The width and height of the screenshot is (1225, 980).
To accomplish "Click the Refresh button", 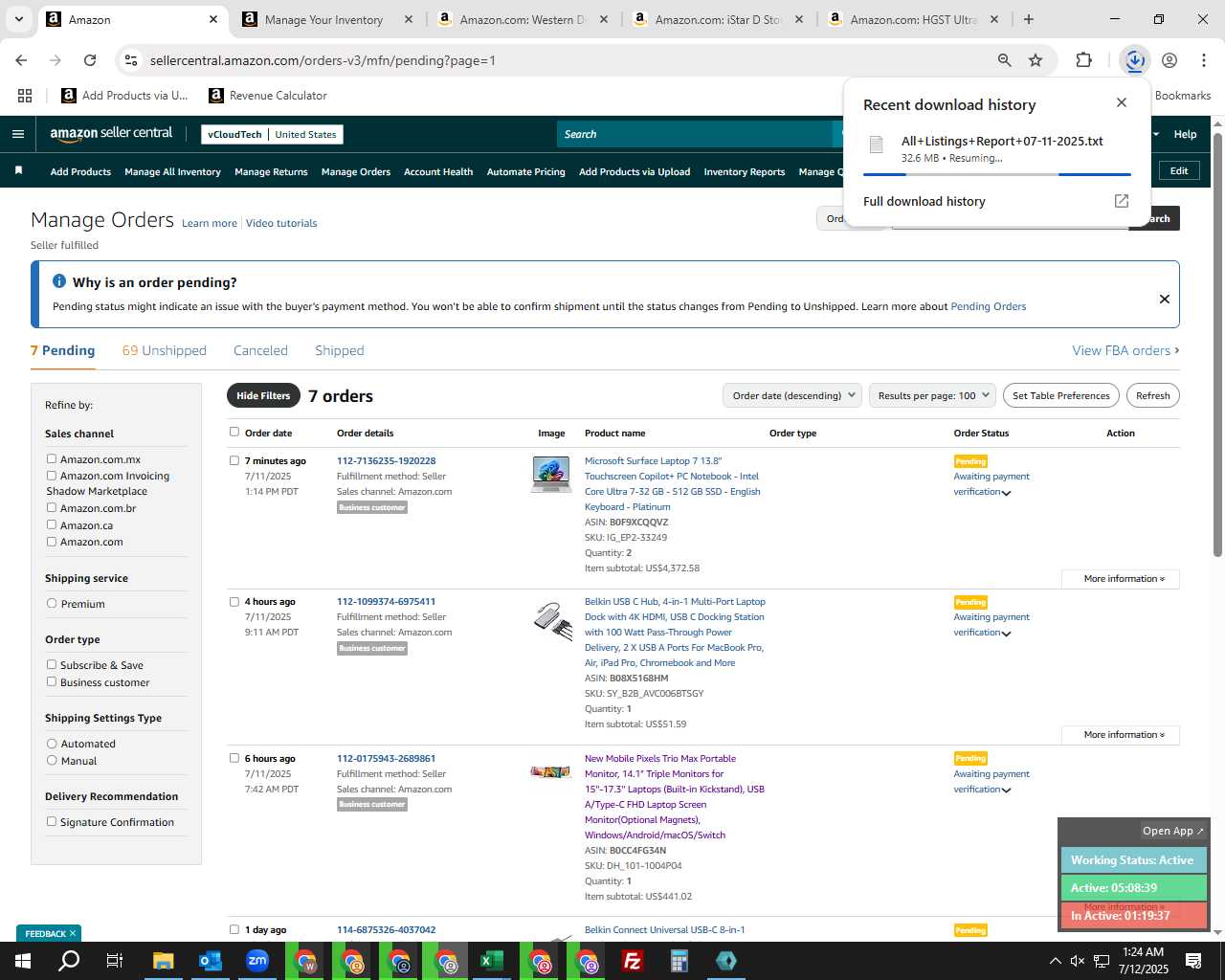I will click(x=1153, y=395).
